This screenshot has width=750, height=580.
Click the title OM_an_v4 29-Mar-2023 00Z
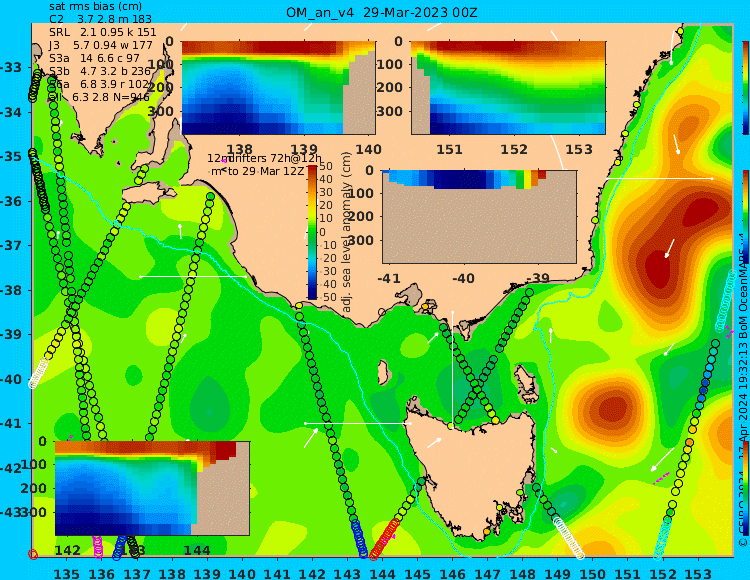tap(382, 12)
